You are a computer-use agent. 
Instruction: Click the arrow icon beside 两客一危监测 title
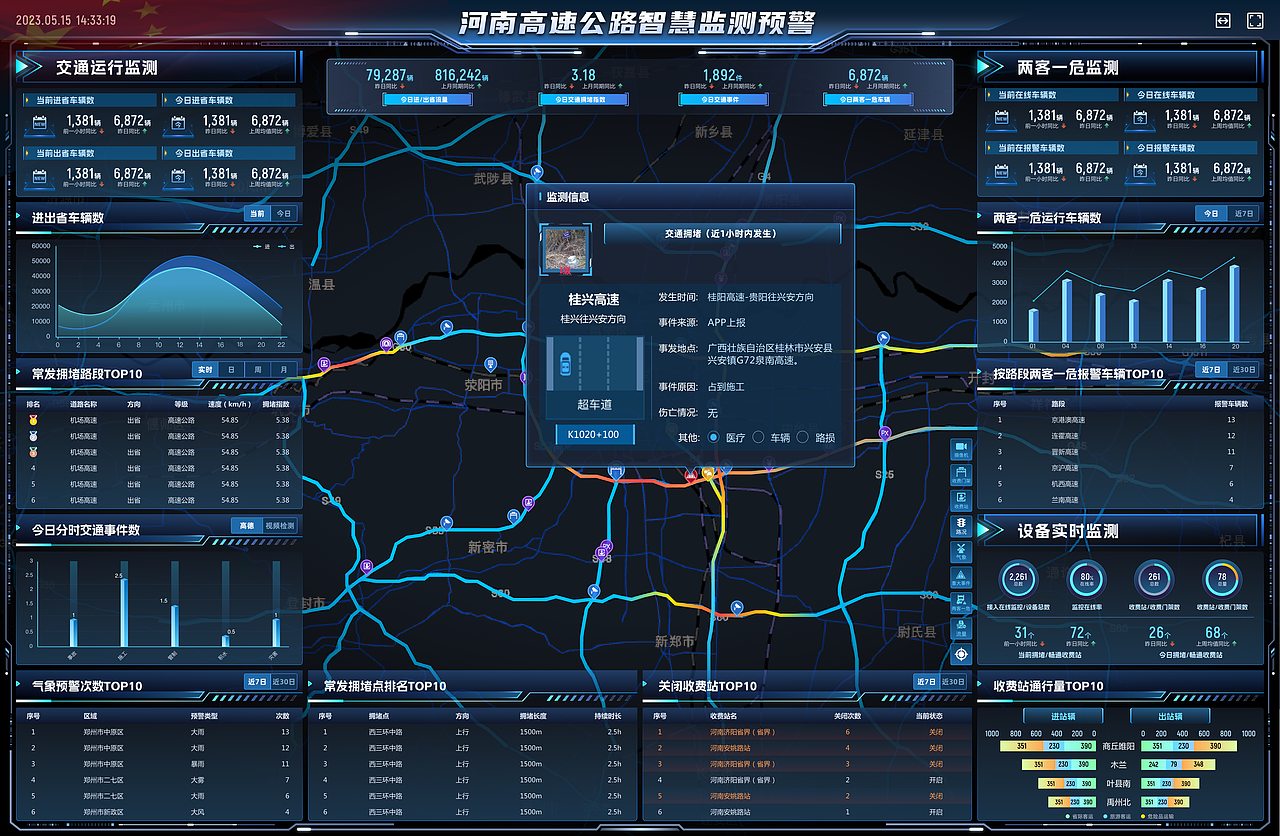coord(991,67)
